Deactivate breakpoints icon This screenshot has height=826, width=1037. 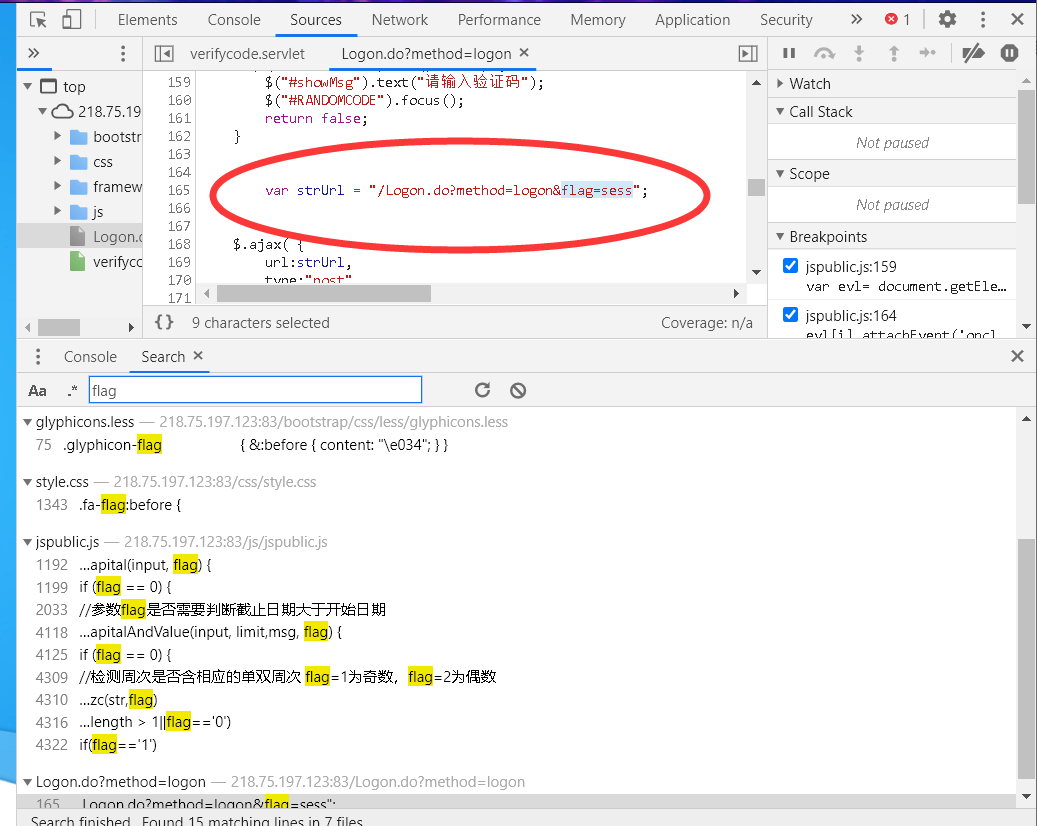tap(973, 53)
